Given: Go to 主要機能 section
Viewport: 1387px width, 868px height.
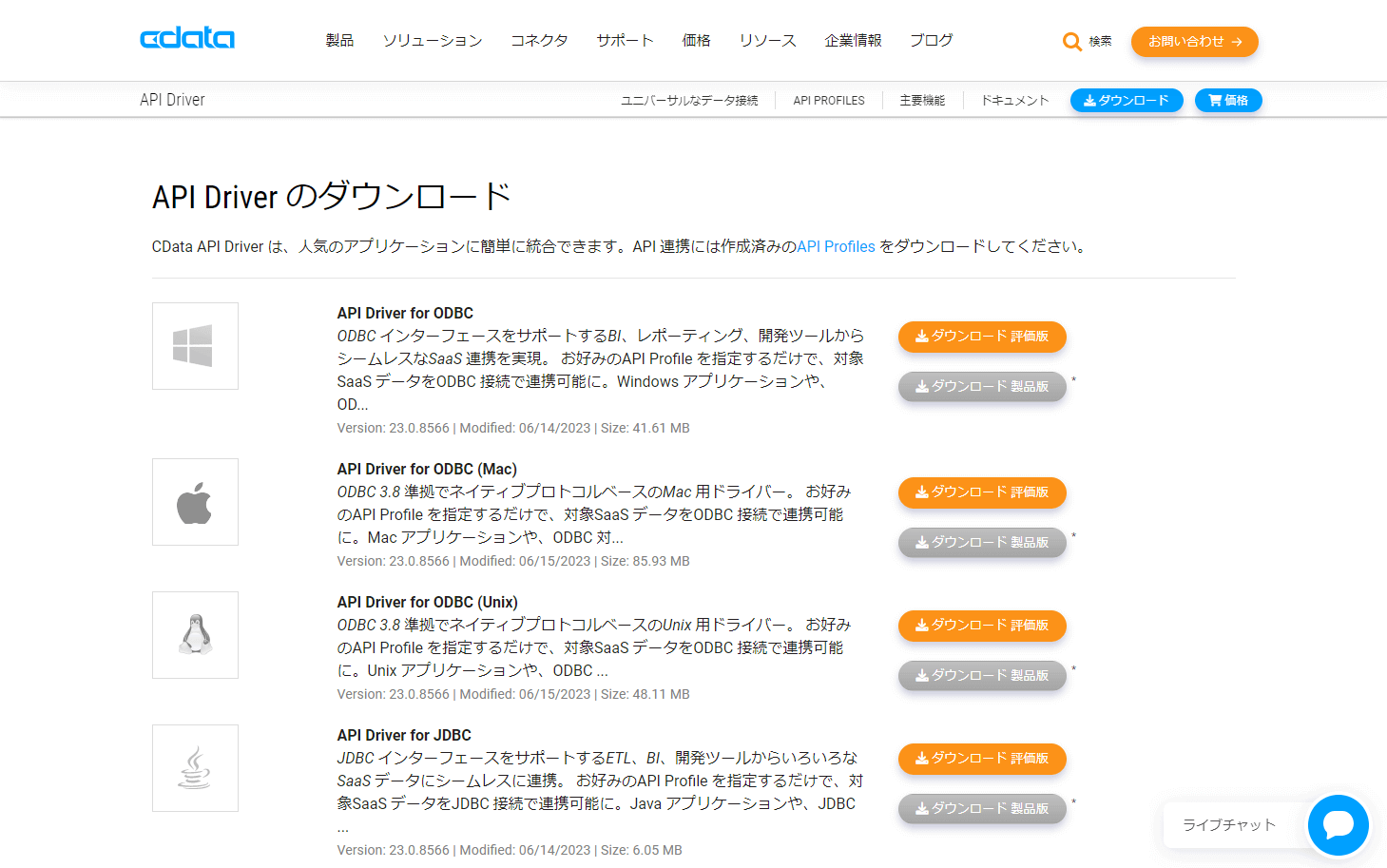Looking at the screenshot, I should coord(922,101).
